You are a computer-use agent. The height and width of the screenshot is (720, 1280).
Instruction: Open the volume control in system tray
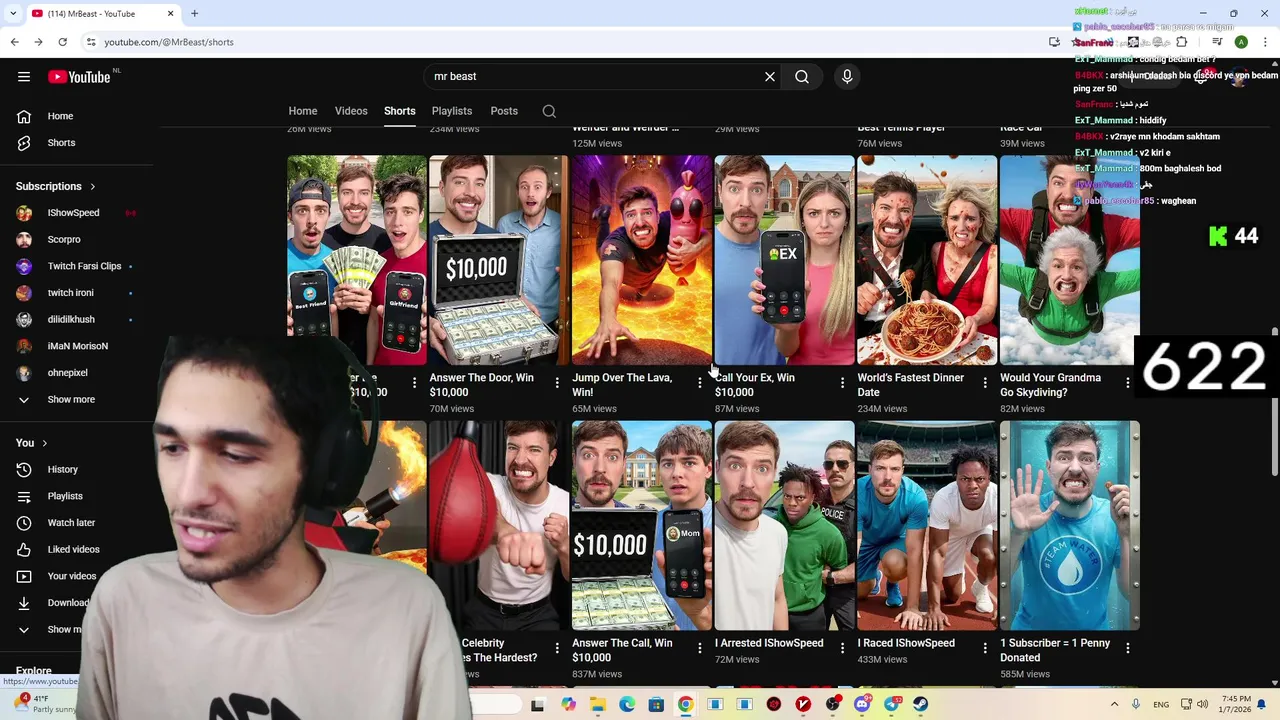coord(1202,704)
